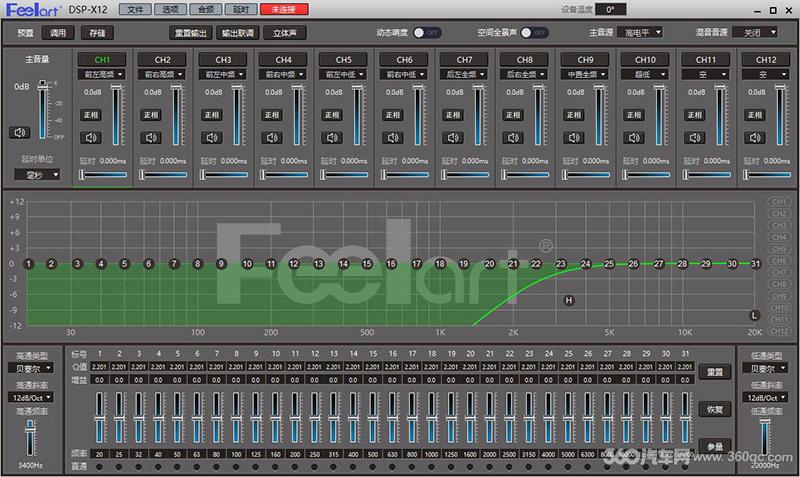
Task: Click the 存储 preset save button
Action: [x=97, y=33]
